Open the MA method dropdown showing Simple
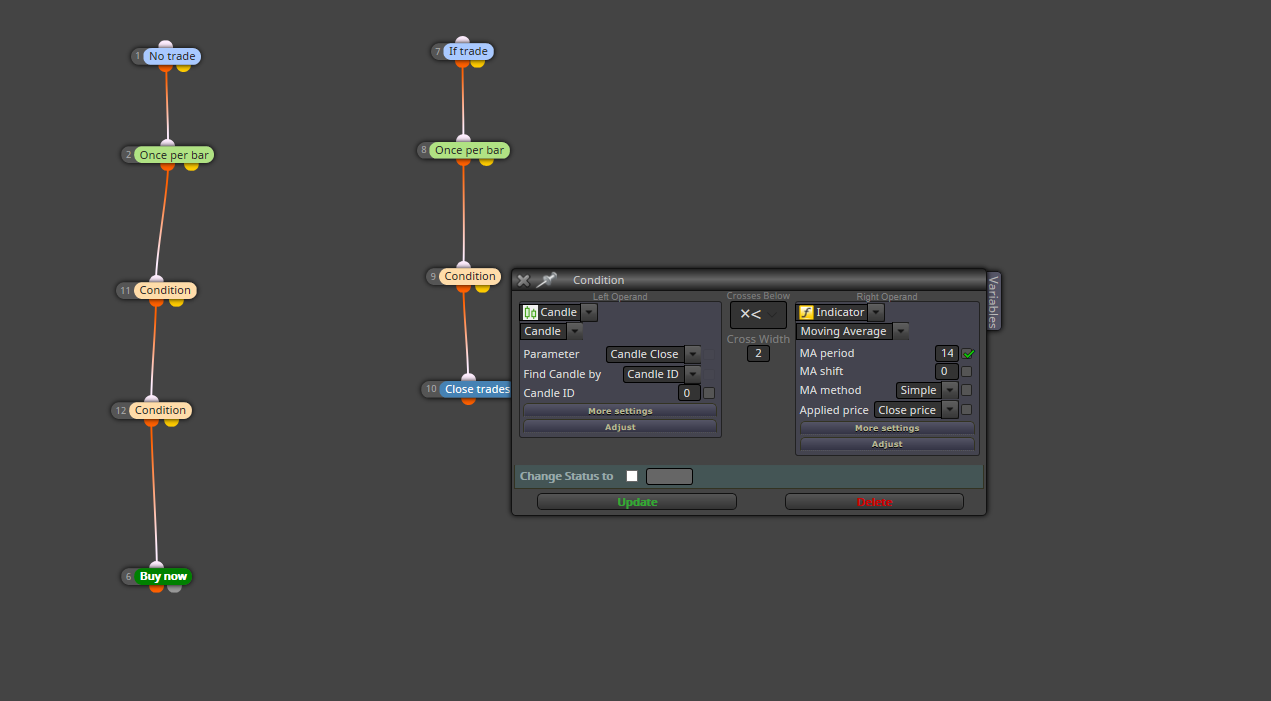This screenshot has width=1271, height=701. (x=927, y=390)
